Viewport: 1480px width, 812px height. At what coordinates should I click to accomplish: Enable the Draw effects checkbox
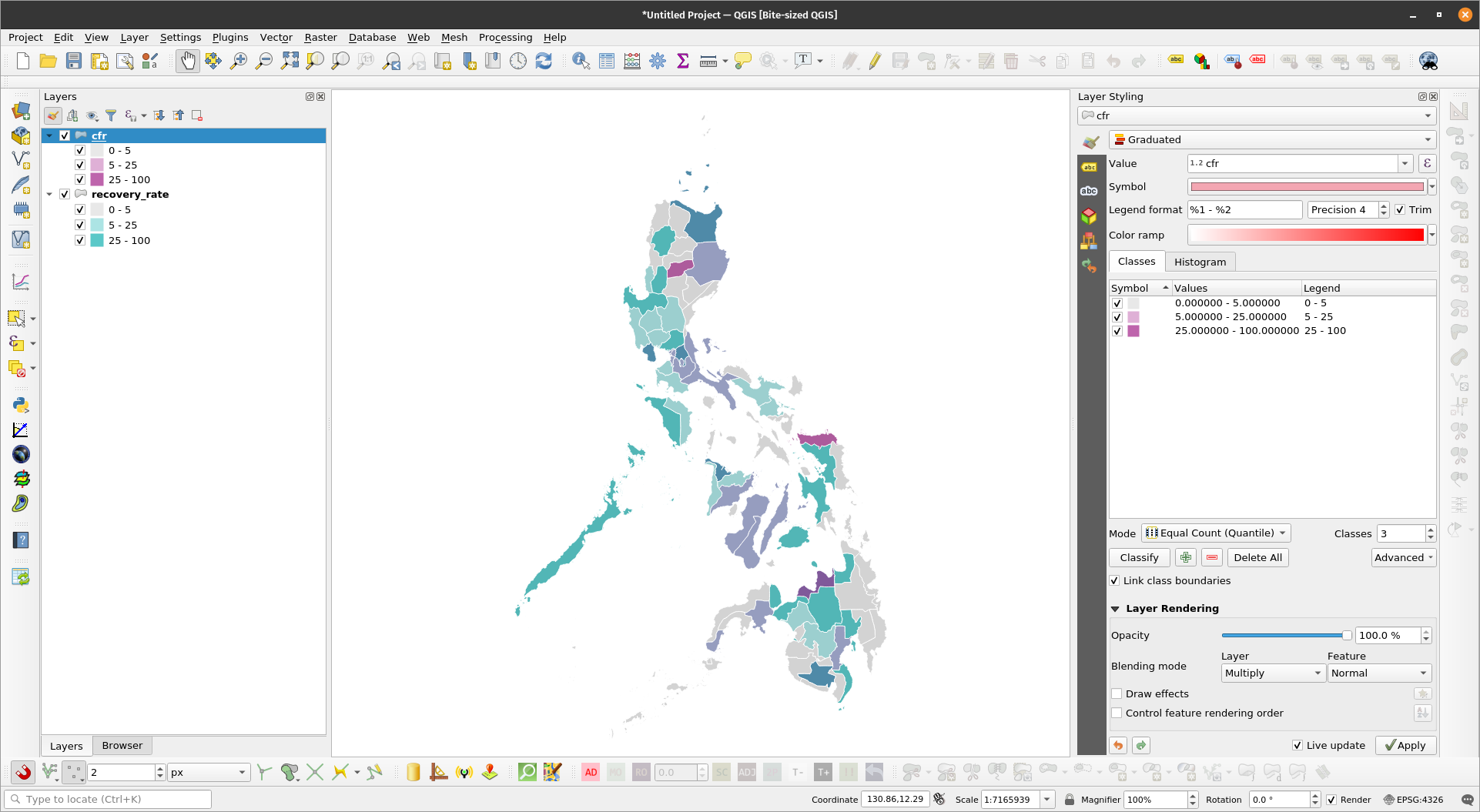[1117, 693]
